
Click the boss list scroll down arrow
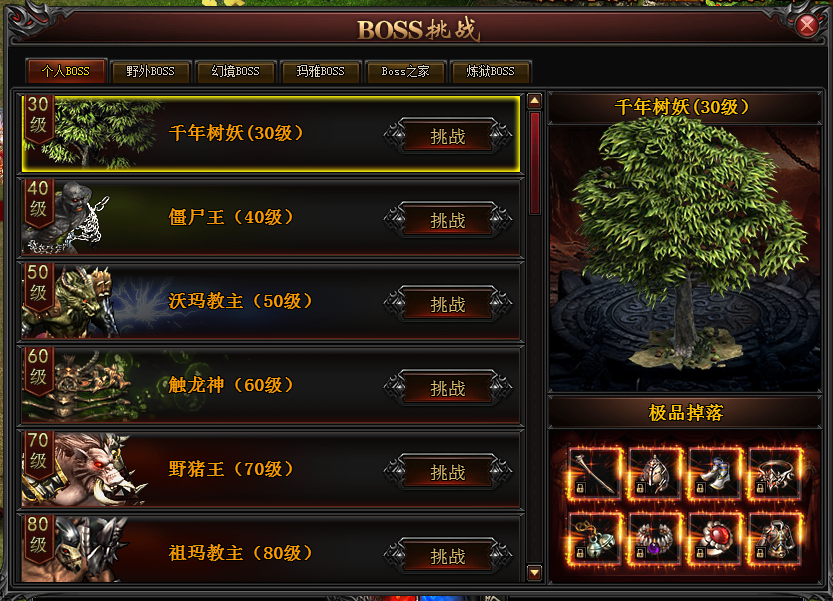[x=534, y=572]
